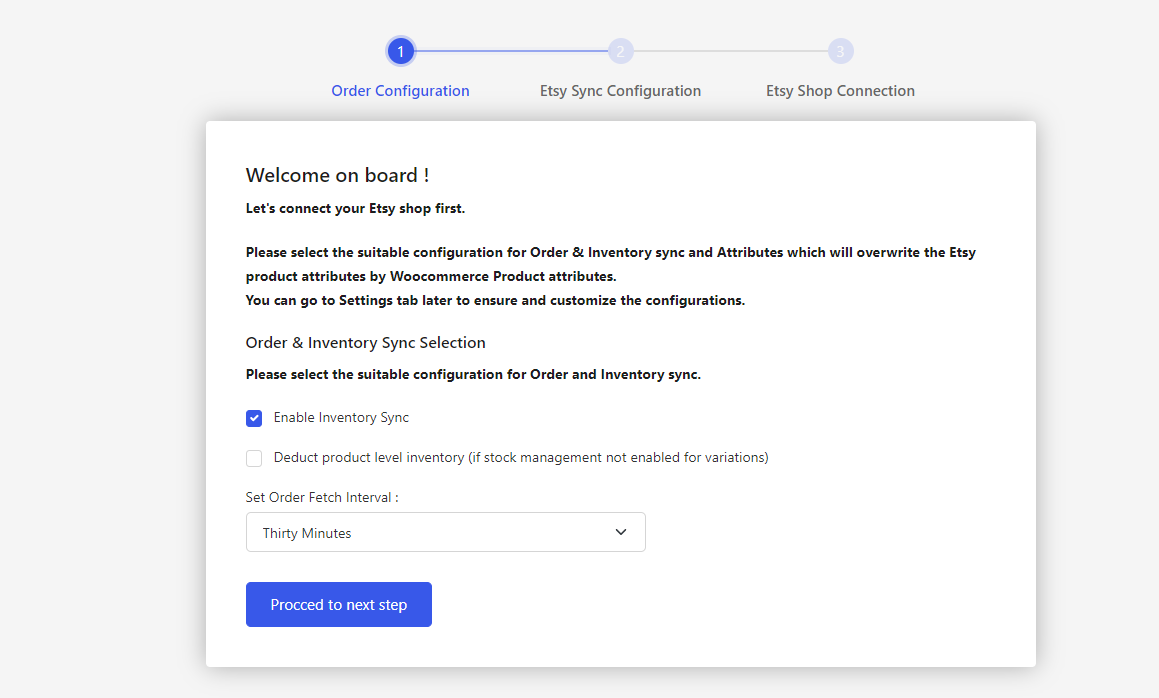Click the Procced to next step button
Image resolution: width=1159 pixels, height=698 pixels.
pos(338,604)
